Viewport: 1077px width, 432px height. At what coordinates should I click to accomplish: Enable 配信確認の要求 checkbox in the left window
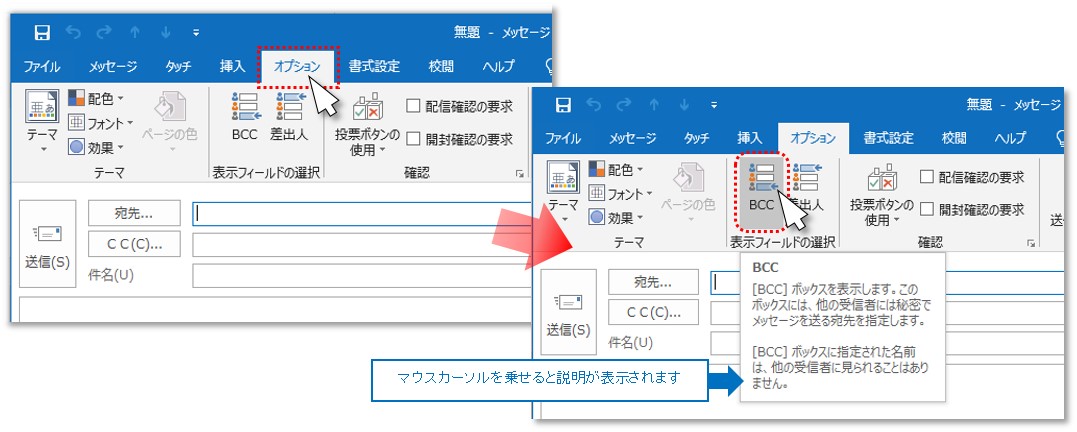pos(413,106)
